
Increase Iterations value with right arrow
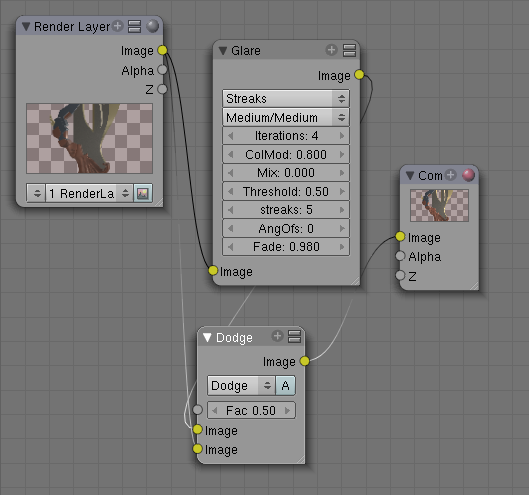341,136
